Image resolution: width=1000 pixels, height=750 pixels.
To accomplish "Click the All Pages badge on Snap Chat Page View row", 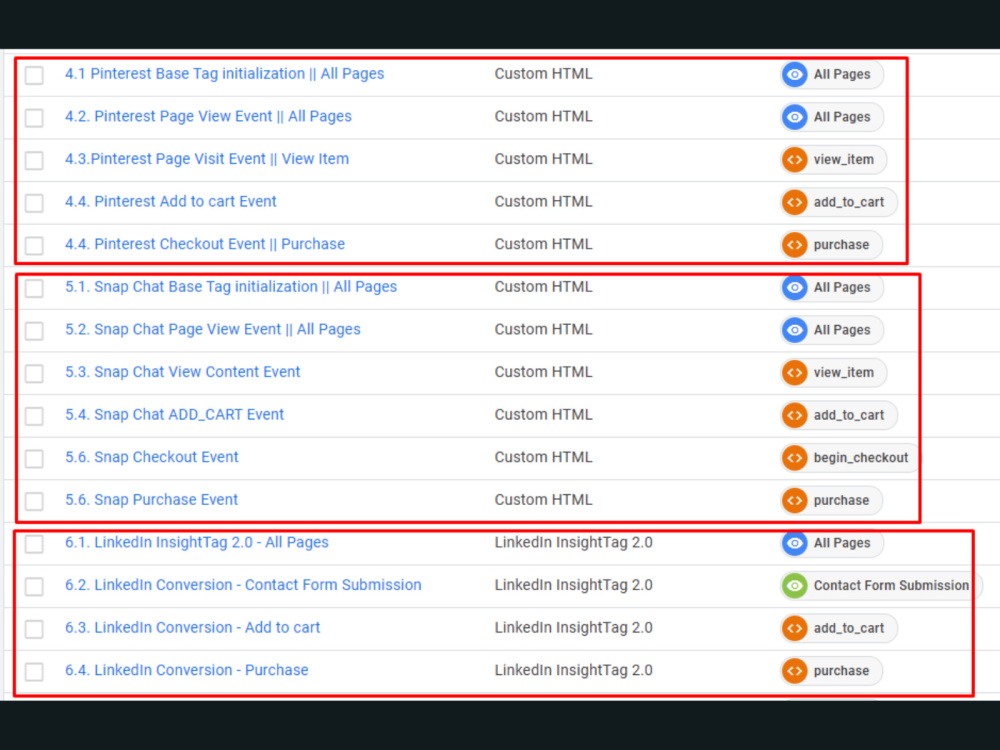I will [x=832, y=330].
